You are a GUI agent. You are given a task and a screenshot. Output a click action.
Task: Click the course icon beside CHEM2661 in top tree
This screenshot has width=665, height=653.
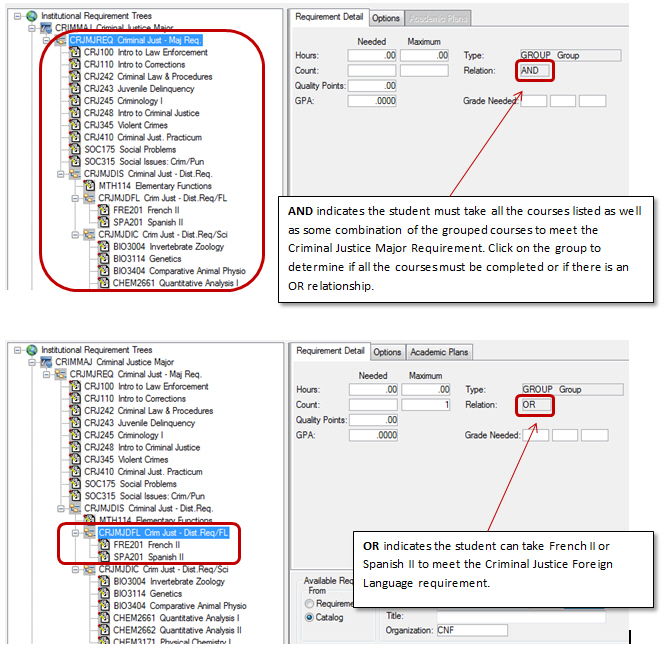104,283
